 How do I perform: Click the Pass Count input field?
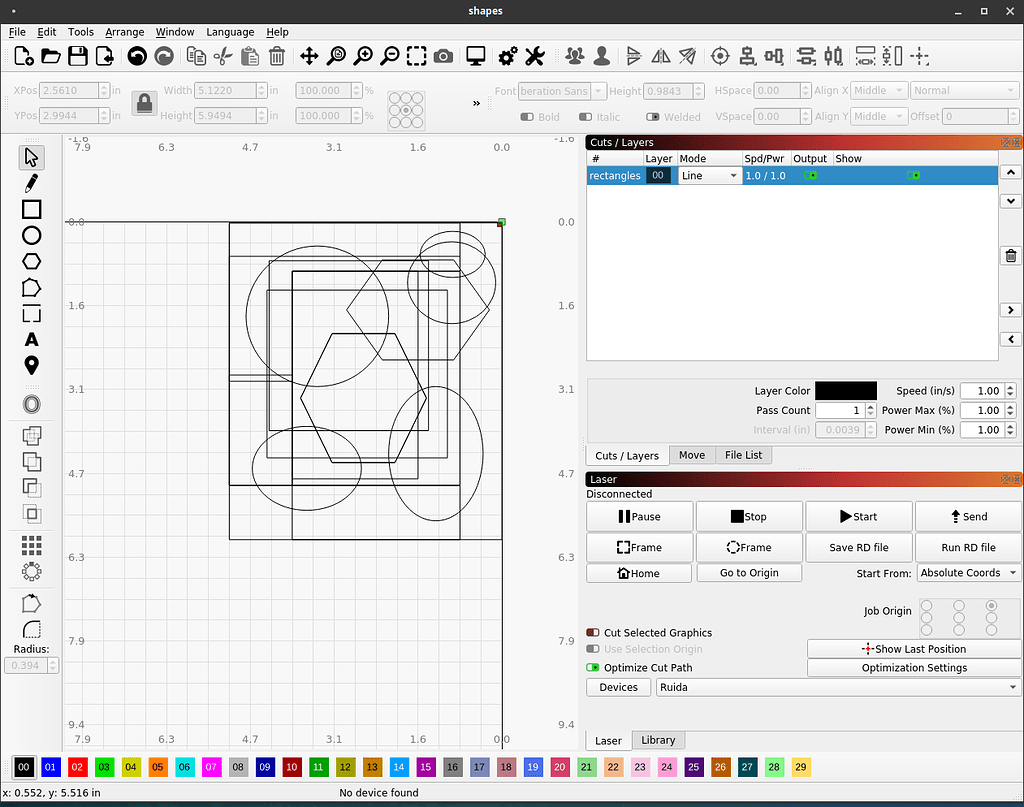click(x=840, y=410)
